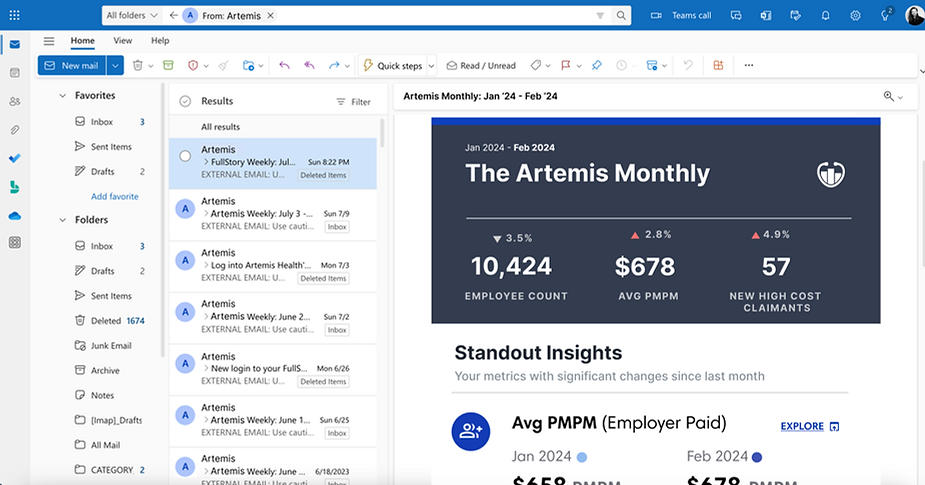The width and height of the screenshot is (925, 485).
Task: Open the Settings gear icon
Action: coord(855,16)
